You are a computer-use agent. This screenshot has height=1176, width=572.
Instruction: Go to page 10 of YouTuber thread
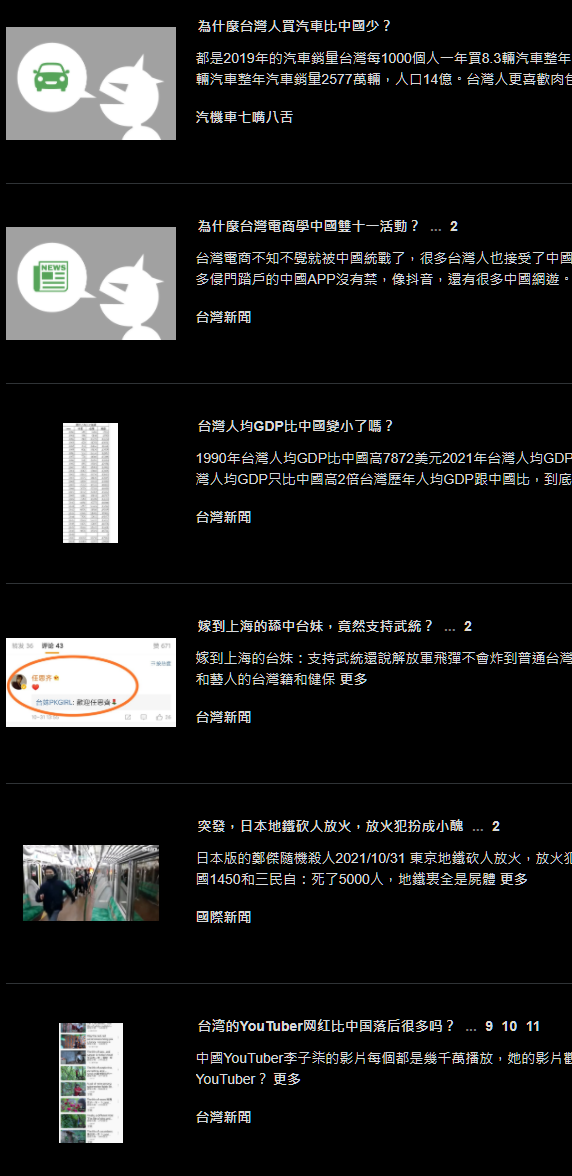(510, 1027)
